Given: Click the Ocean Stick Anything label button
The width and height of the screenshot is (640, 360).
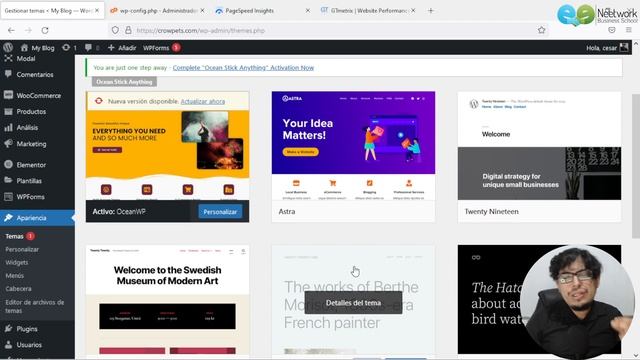Looking at the screenshot, I should (124, 82).
